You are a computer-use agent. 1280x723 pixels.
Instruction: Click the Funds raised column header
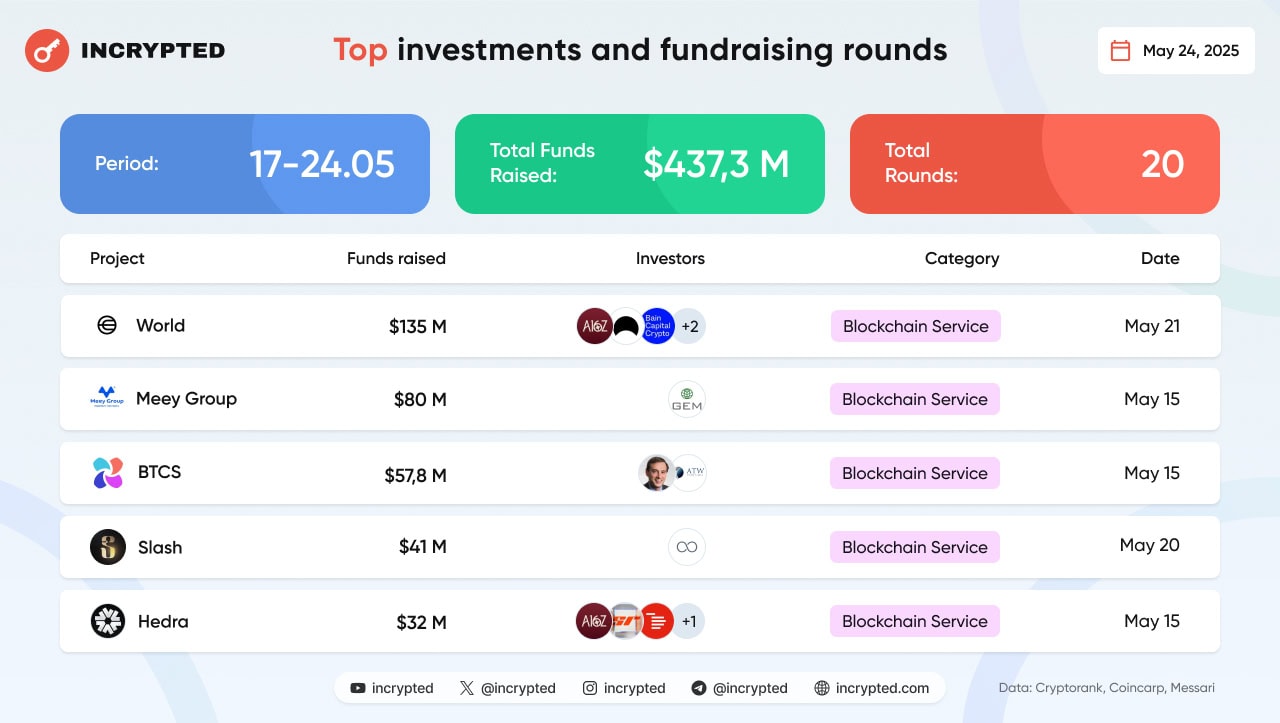pyautogui.click(x=396, y=258)
